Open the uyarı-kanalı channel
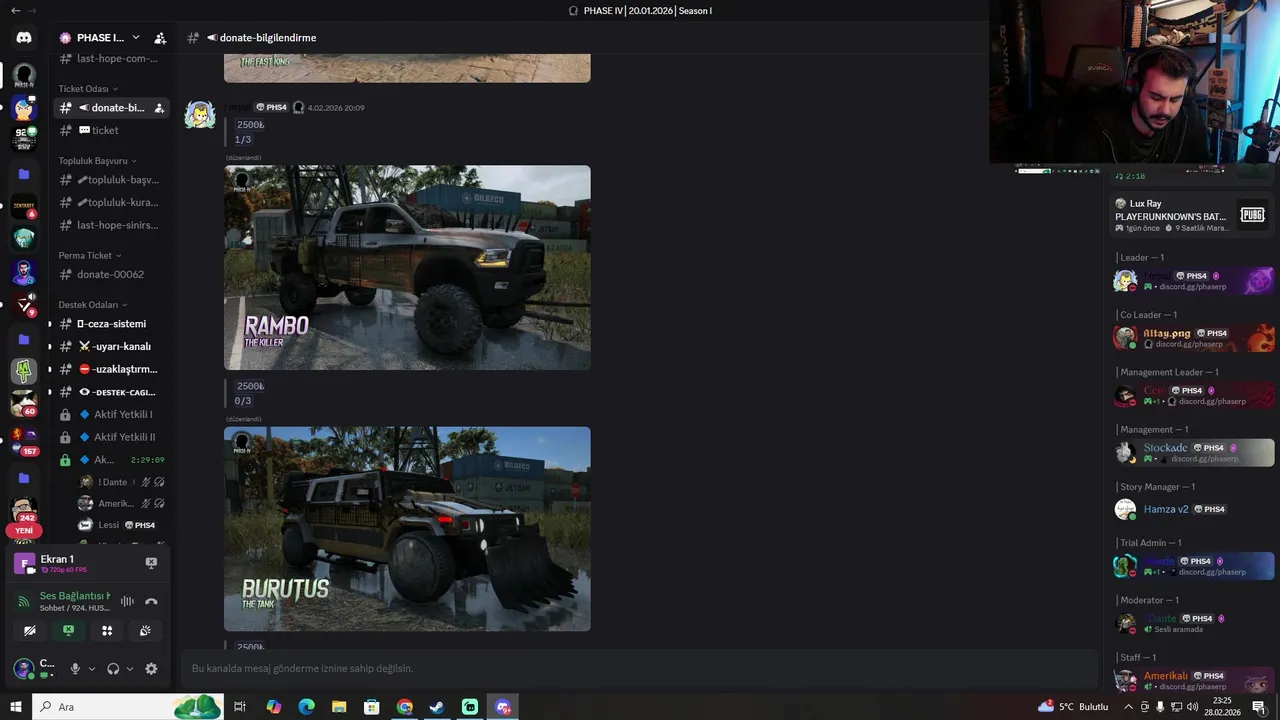 [110, 346]
